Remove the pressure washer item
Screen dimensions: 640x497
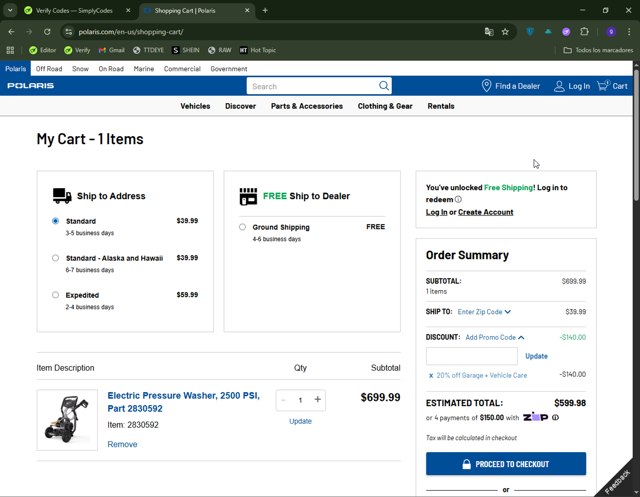122,444
